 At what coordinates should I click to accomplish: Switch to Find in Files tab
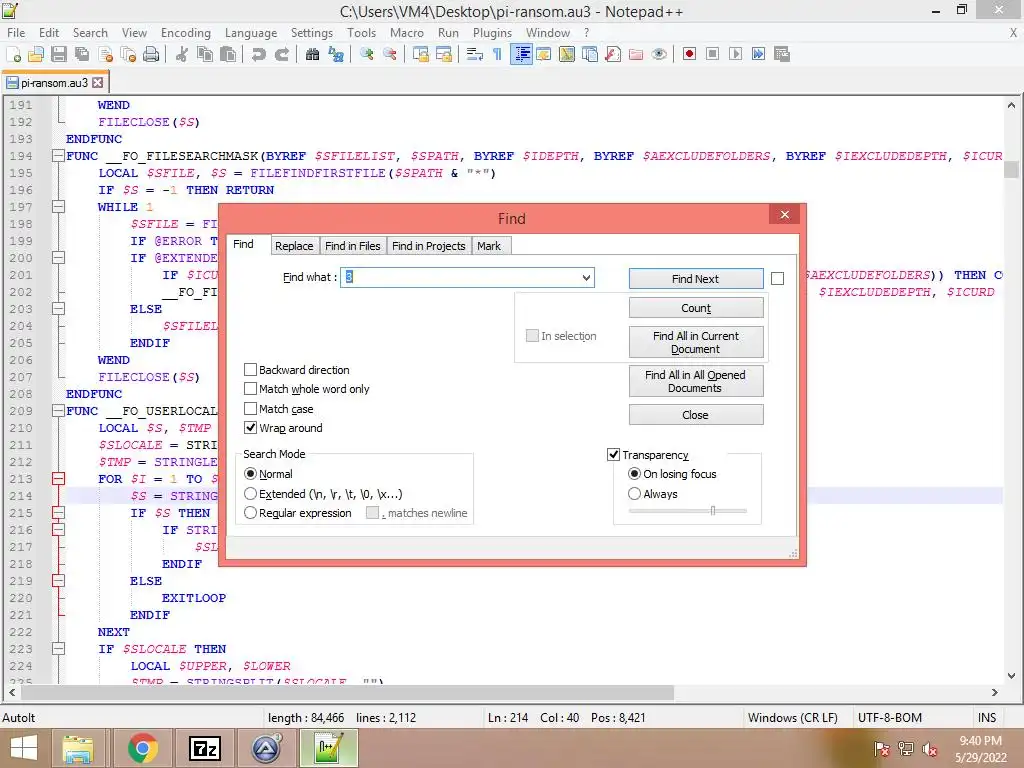point(353,246)
